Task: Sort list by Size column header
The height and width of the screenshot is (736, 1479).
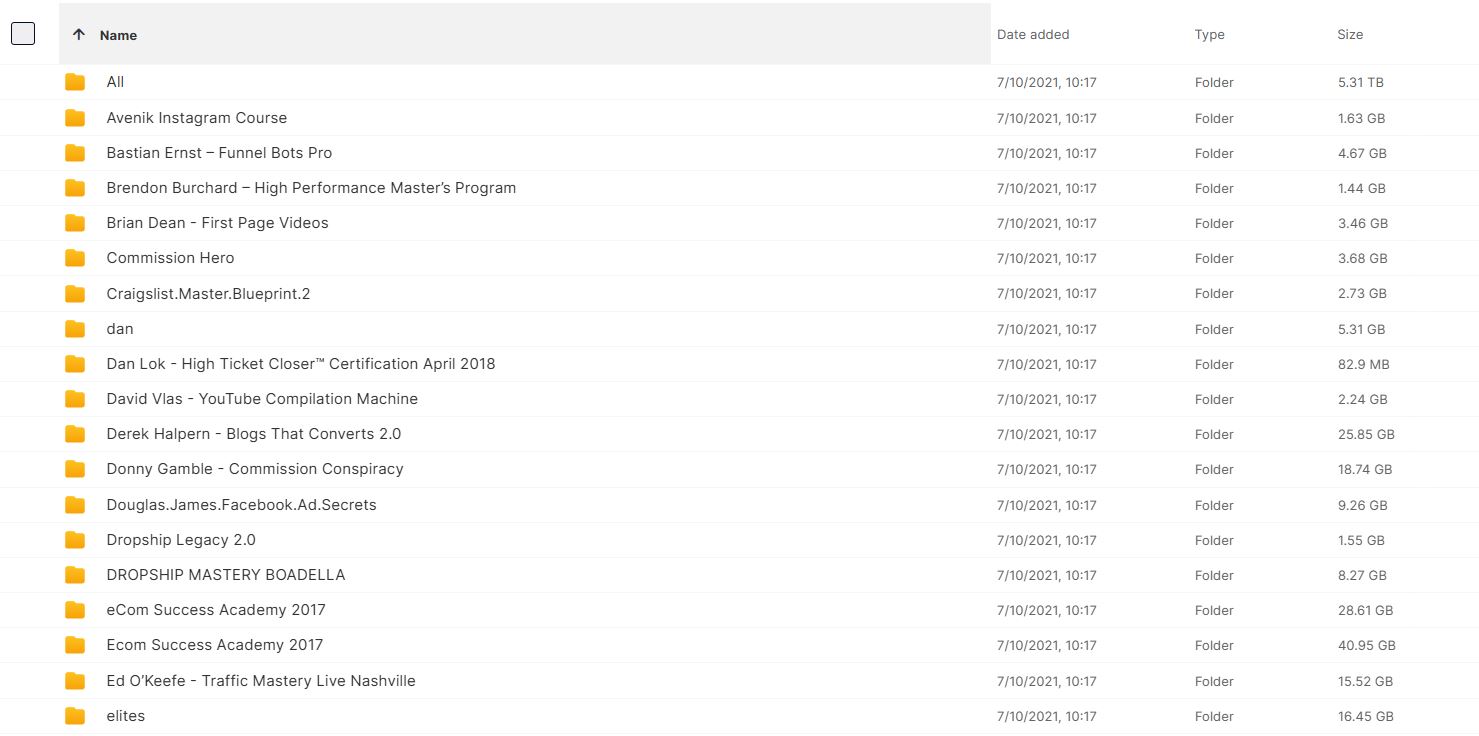Action: point(1350,35)
